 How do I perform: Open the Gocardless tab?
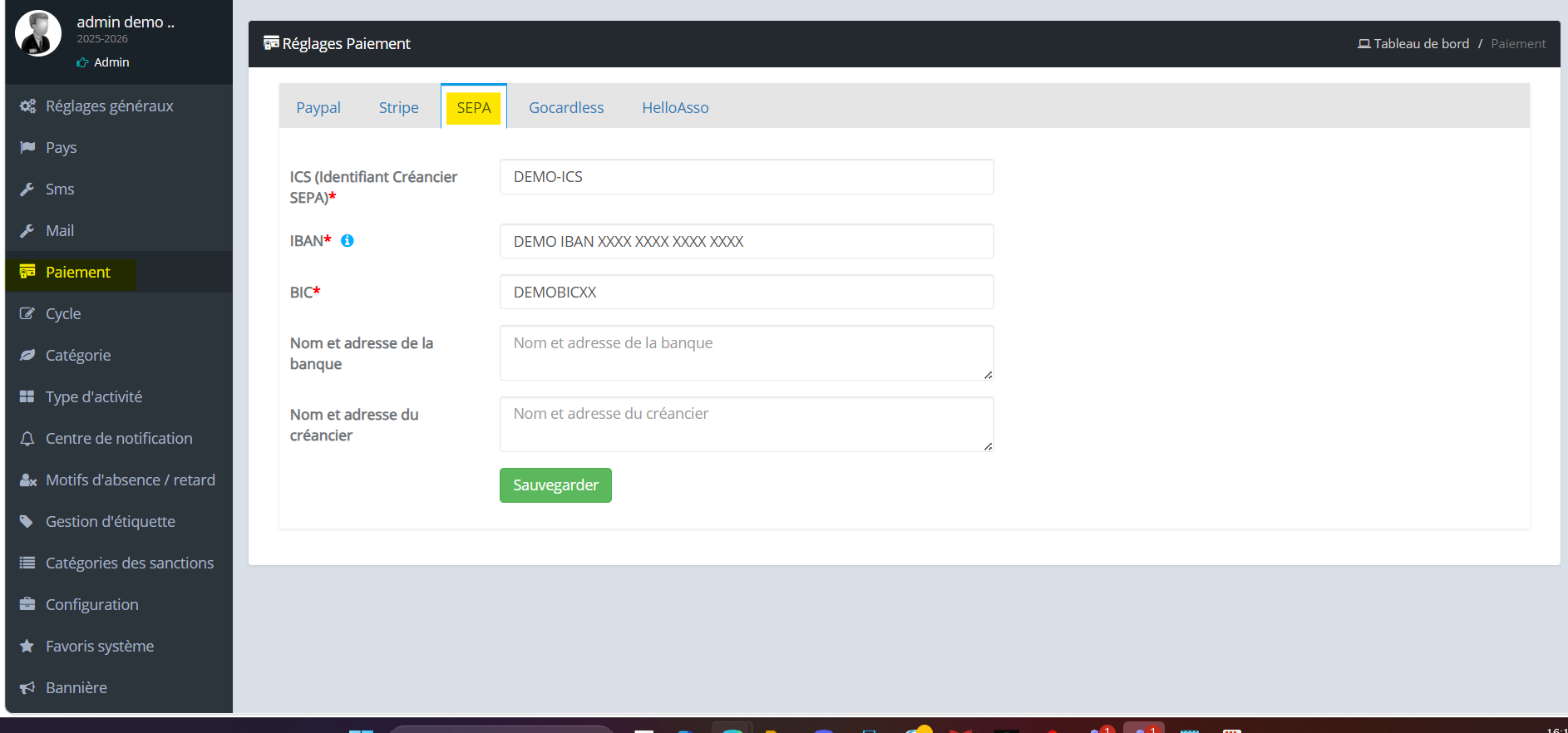566,107
